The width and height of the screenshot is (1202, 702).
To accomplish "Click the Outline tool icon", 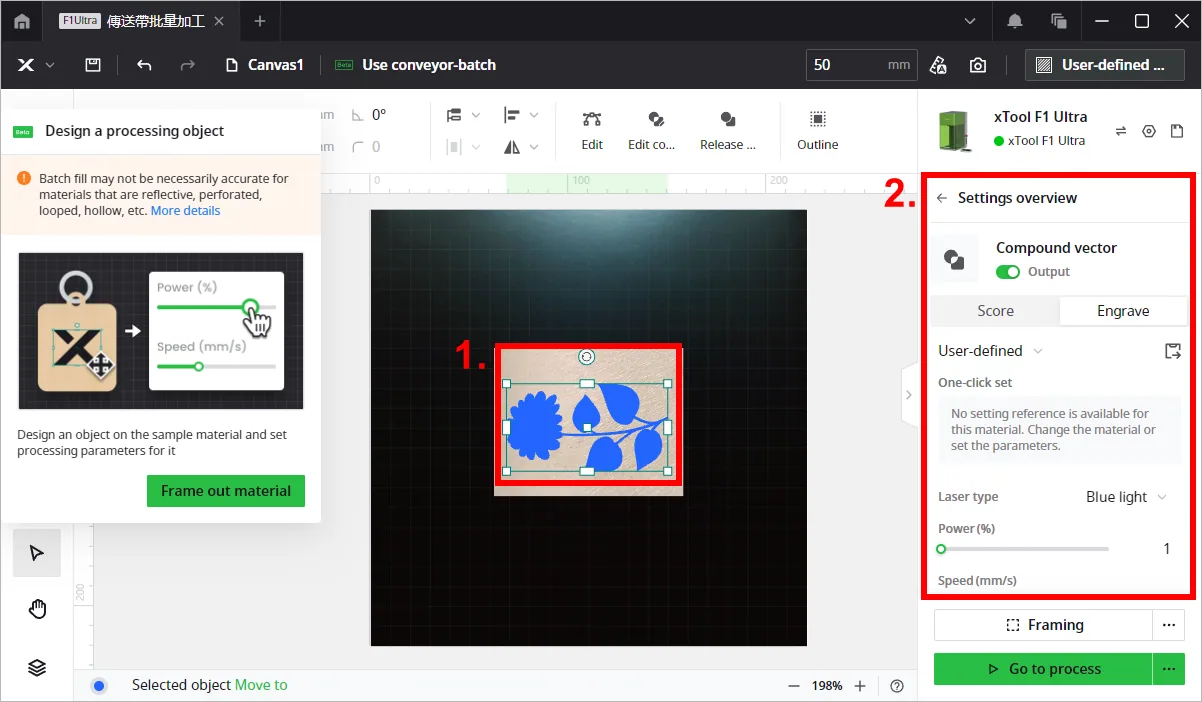I will (817, 120).
